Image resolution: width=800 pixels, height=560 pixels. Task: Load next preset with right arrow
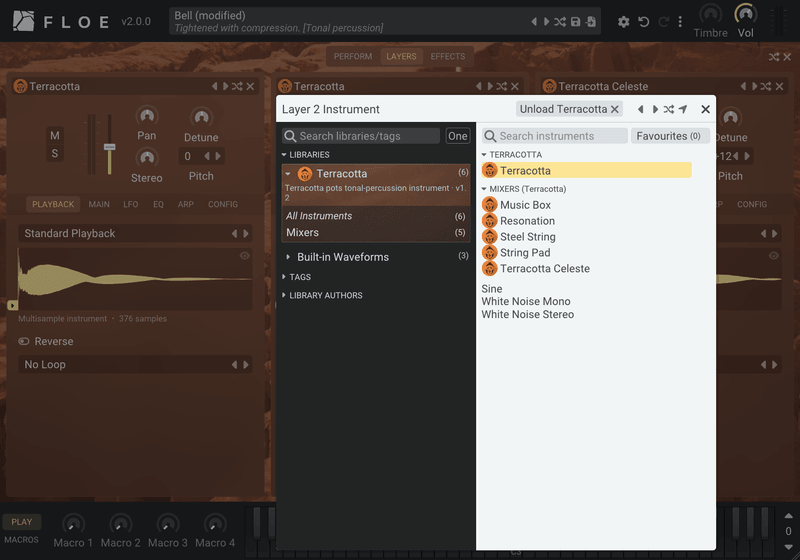[x=547, y=21]
